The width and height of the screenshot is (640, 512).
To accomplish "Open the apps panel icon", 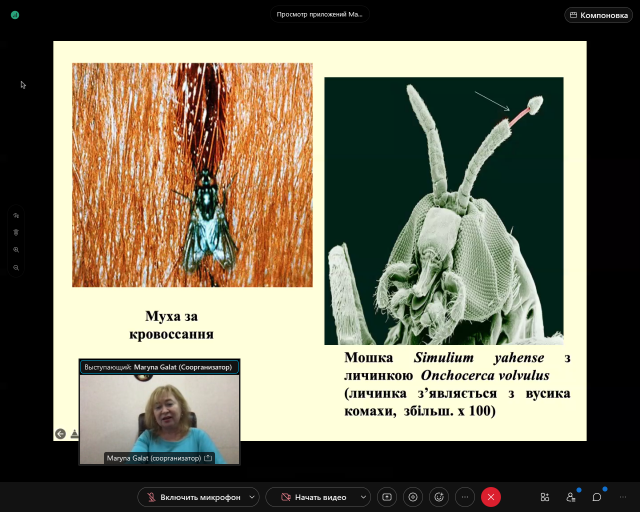I will tap(545, 497).
